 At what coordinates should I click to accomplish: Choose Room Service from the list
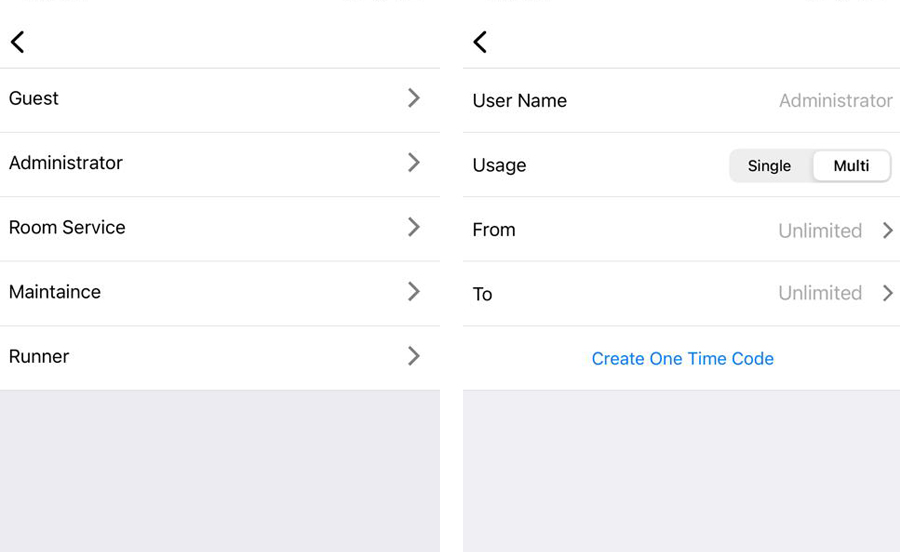[67, 227]
